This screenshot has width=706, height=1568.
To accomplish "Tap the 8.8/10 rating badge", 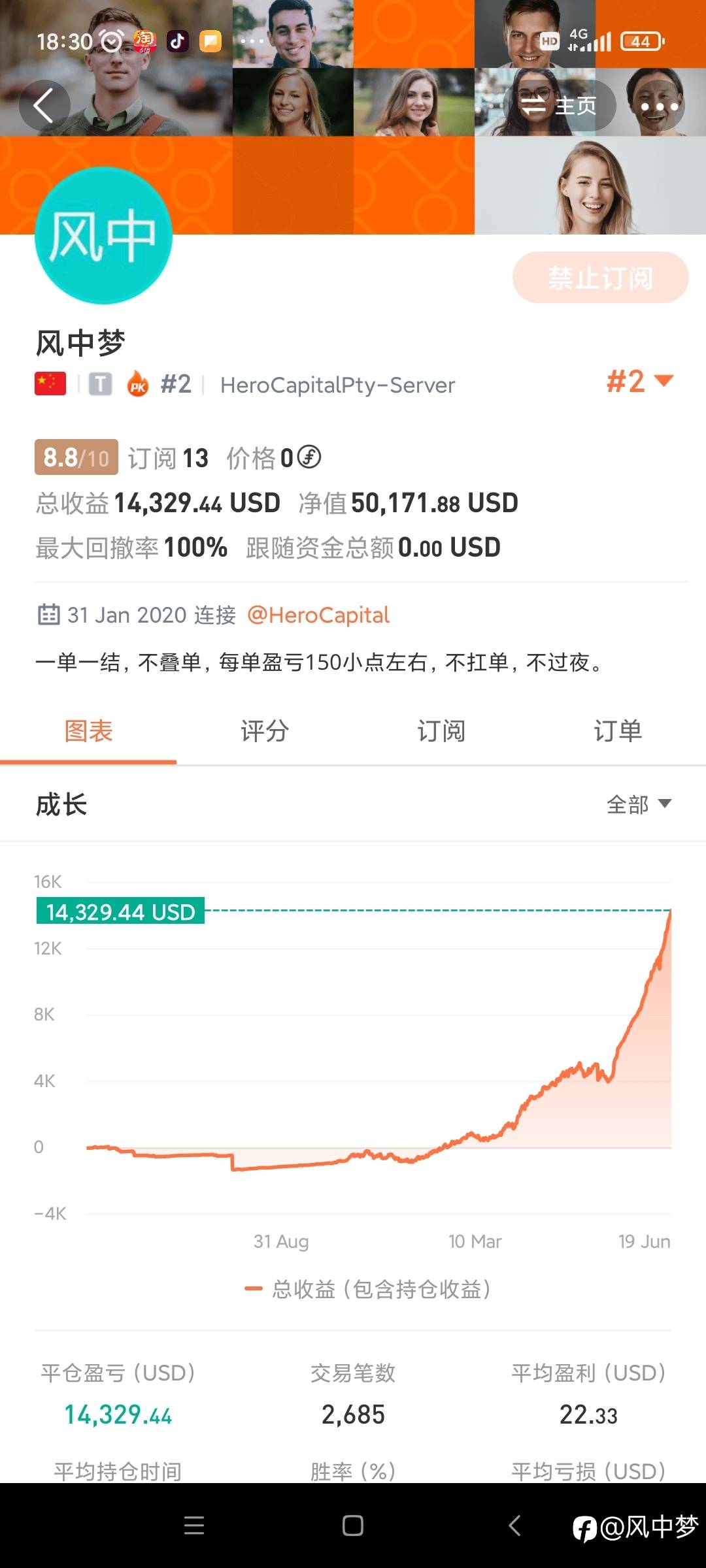I will 76,457.
